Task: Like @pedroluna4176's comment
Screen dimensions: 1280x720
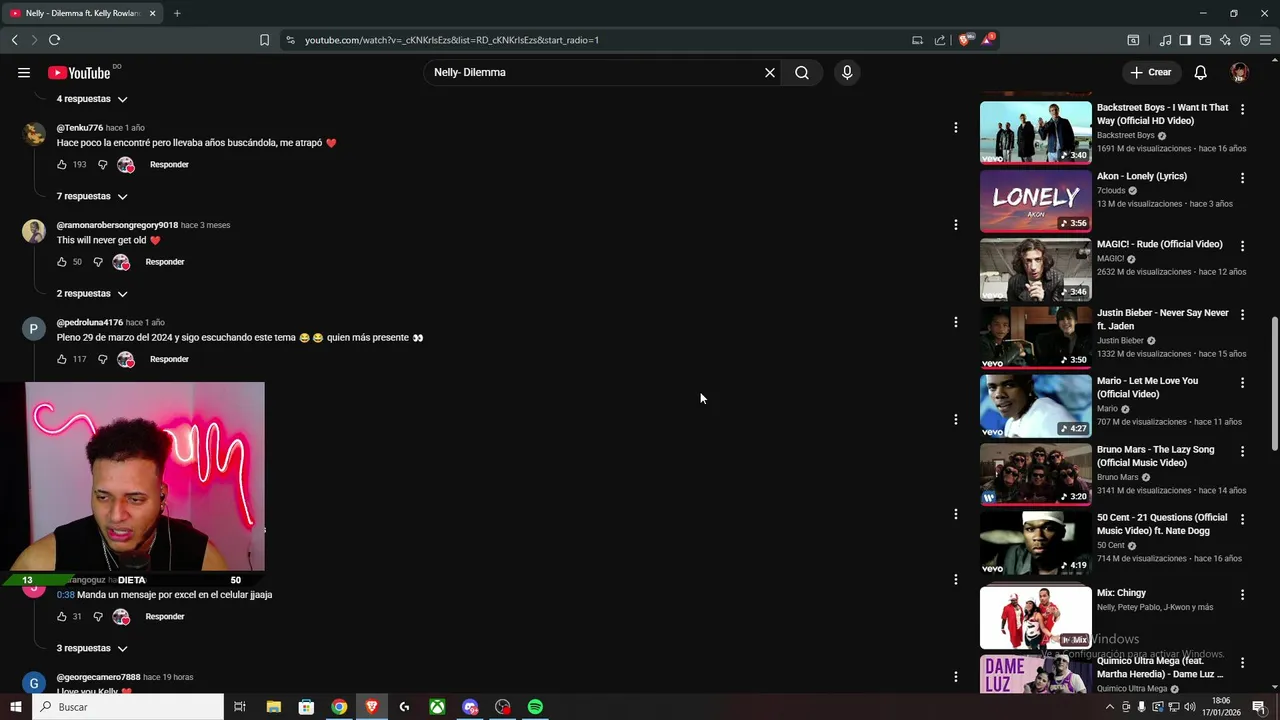Action: [x=62, y=359]
